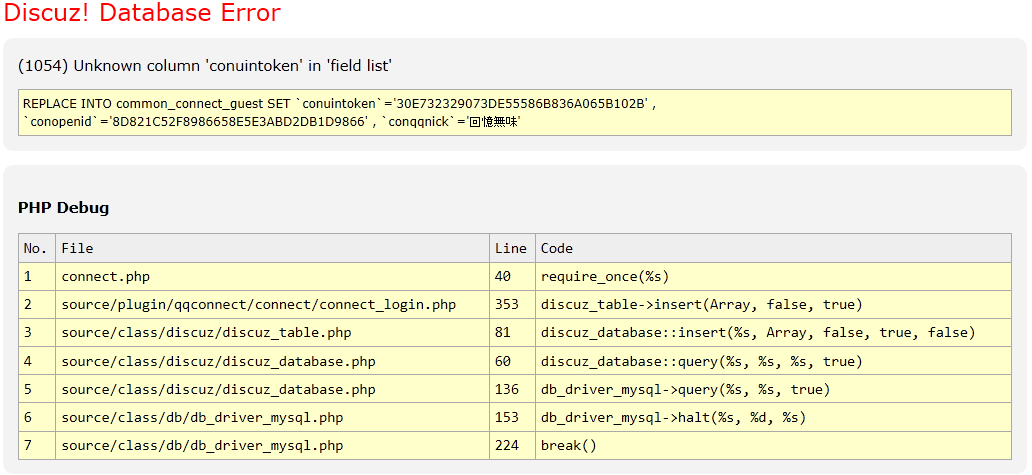Click the discuz_database::insert code cell
The image size is (1032, 475).
(x=757, y=332)
